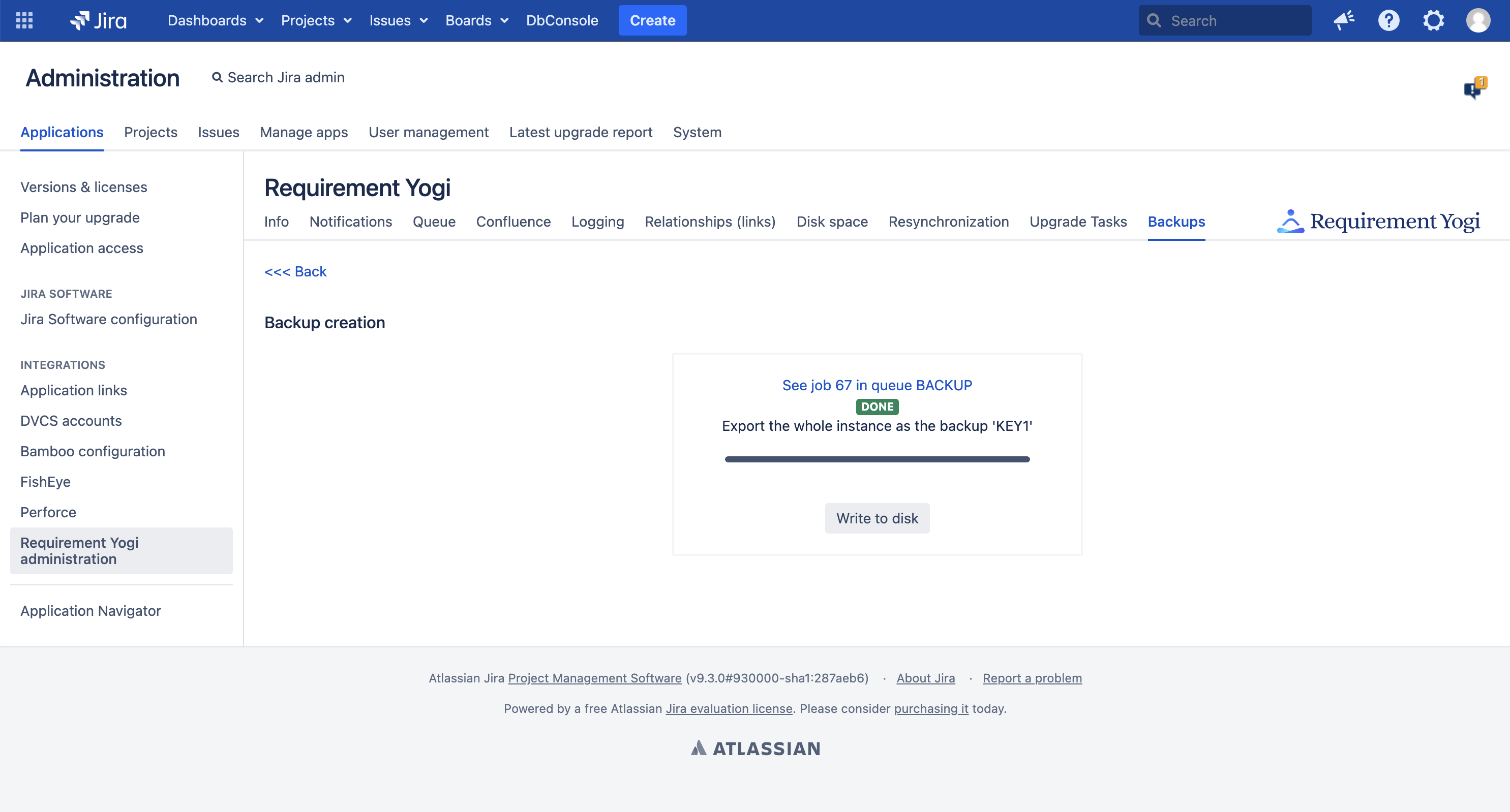
Task: Click the <<< Back link
Action: tap(295, 271)
